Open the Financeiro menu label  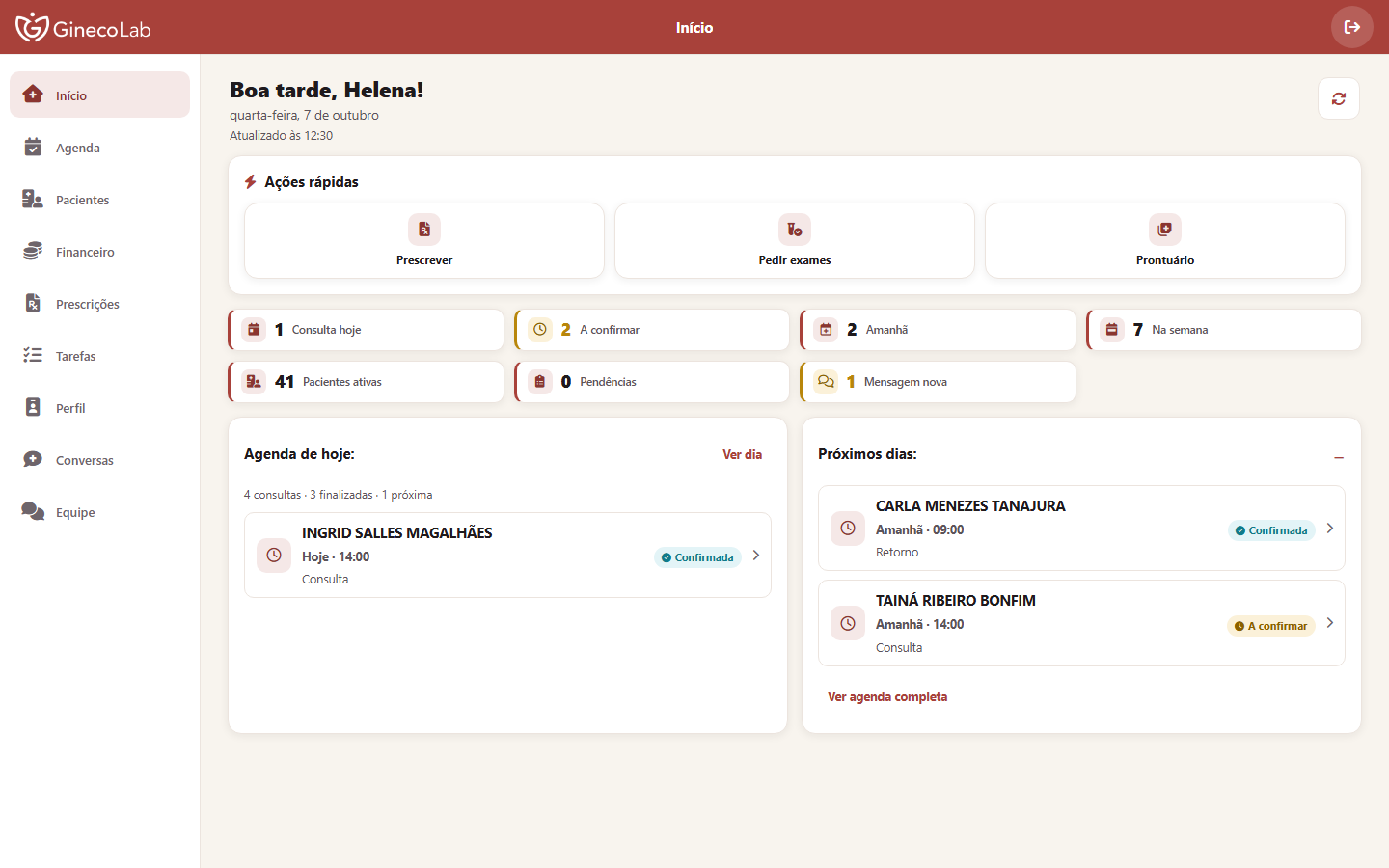[x=85, y=252]
